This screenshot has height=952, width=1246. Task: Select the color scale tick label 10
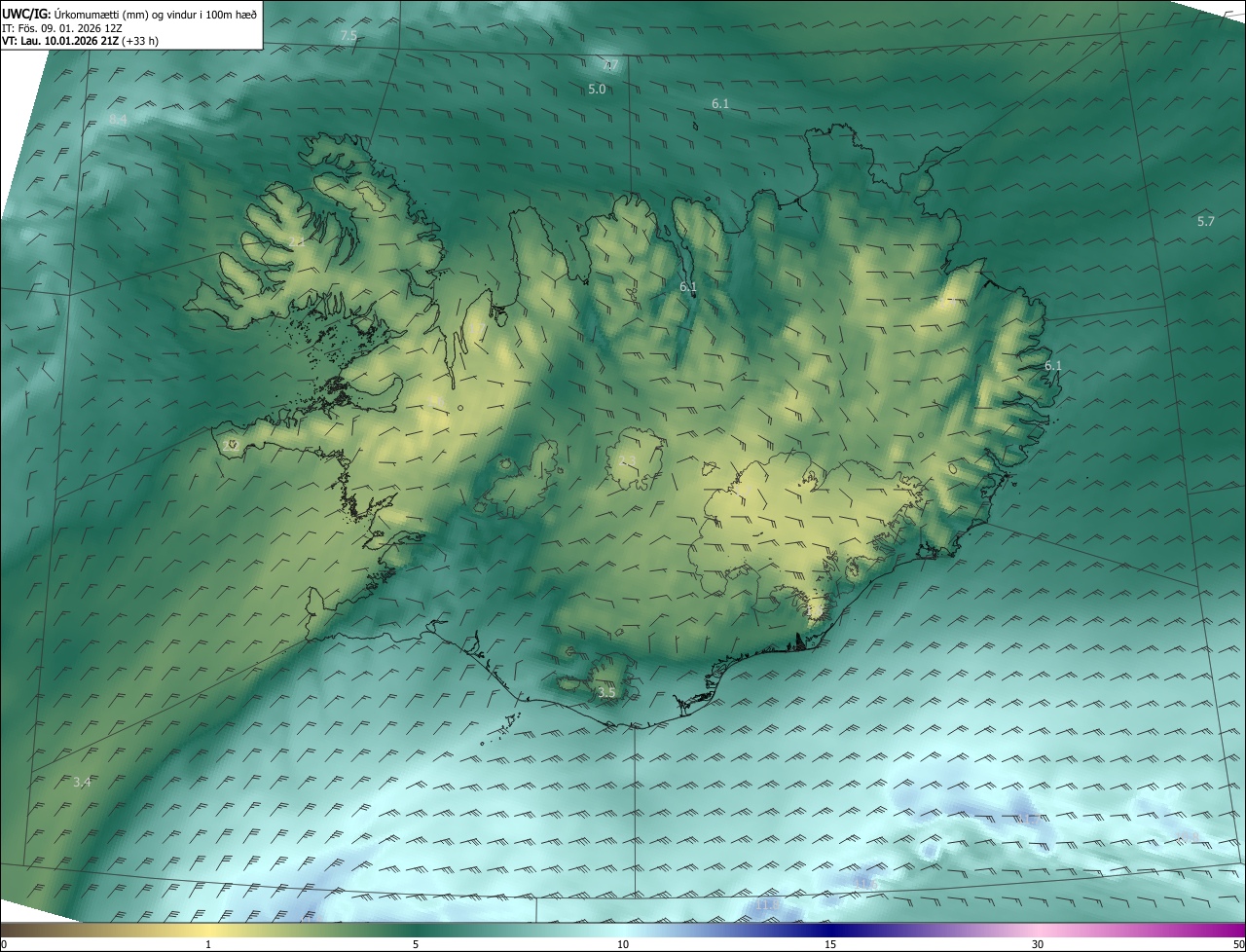[x=623, y=944]
